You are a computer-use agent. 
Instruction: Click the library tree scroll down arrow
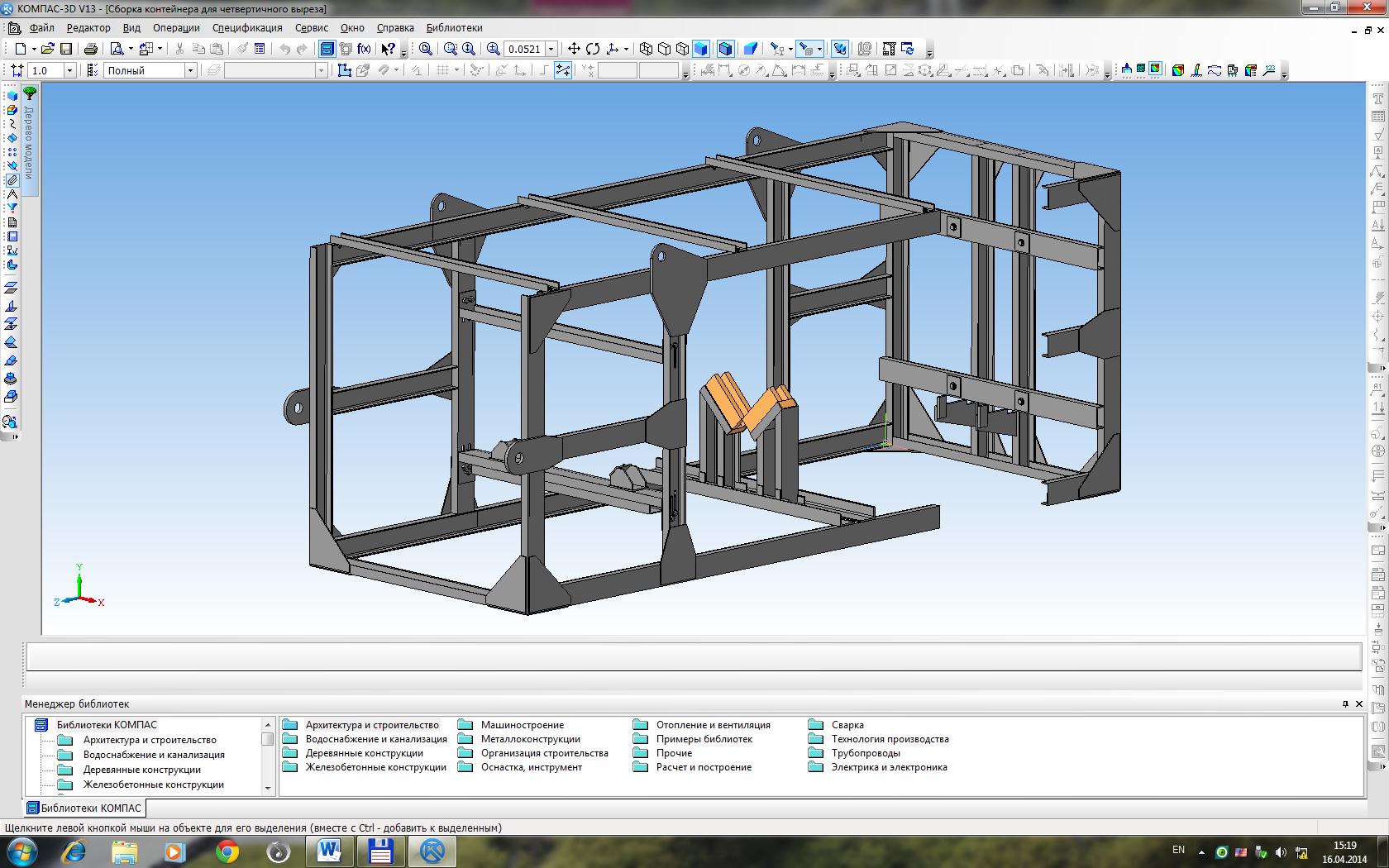pos(267,789)
